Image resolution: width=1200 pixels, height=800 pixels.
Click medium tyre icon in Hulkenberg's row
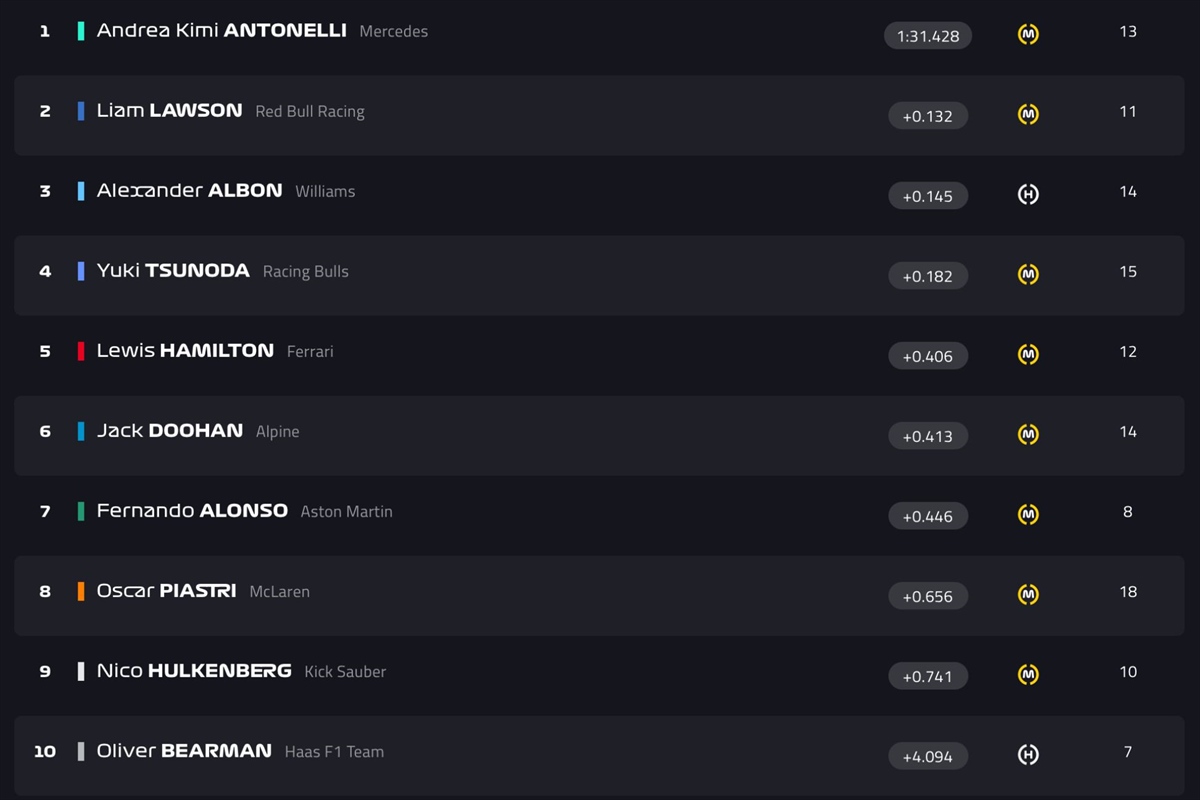1028,674
